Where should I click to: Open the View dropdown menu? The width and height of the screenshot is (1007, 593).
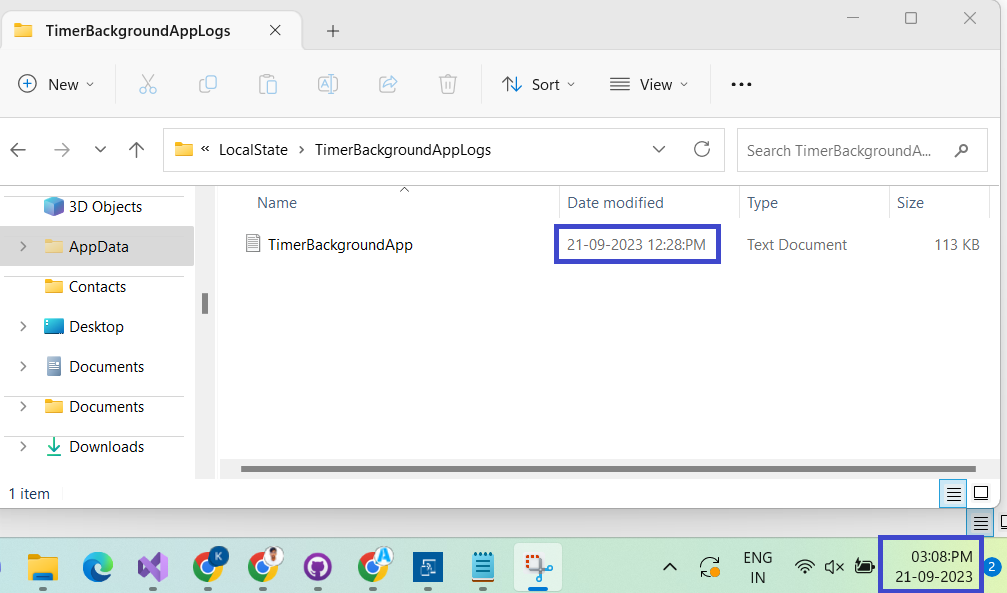click(x=649, y=84)
